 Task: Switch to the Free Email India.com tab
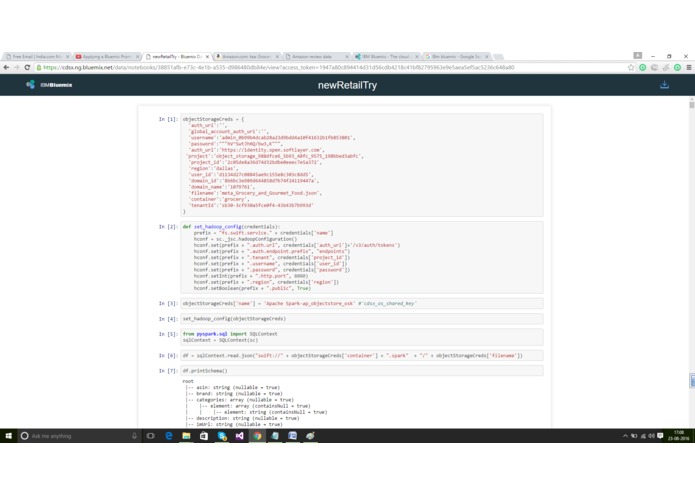click(35, 57)
